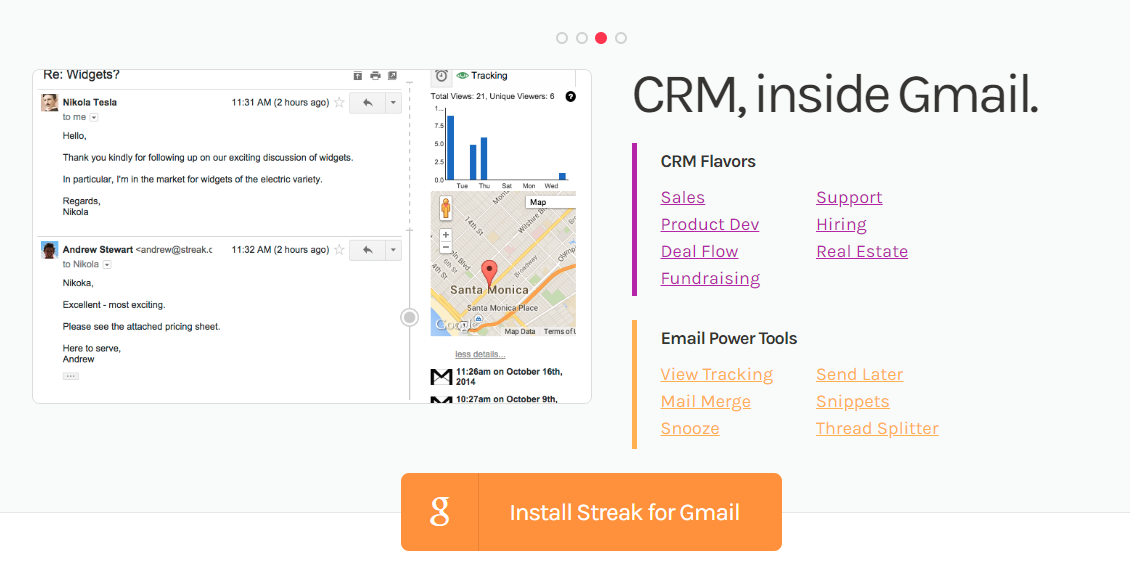This screenshot has height=580, width=1130.
Task: Open the Product Dev link
Action: click(710, 225)
